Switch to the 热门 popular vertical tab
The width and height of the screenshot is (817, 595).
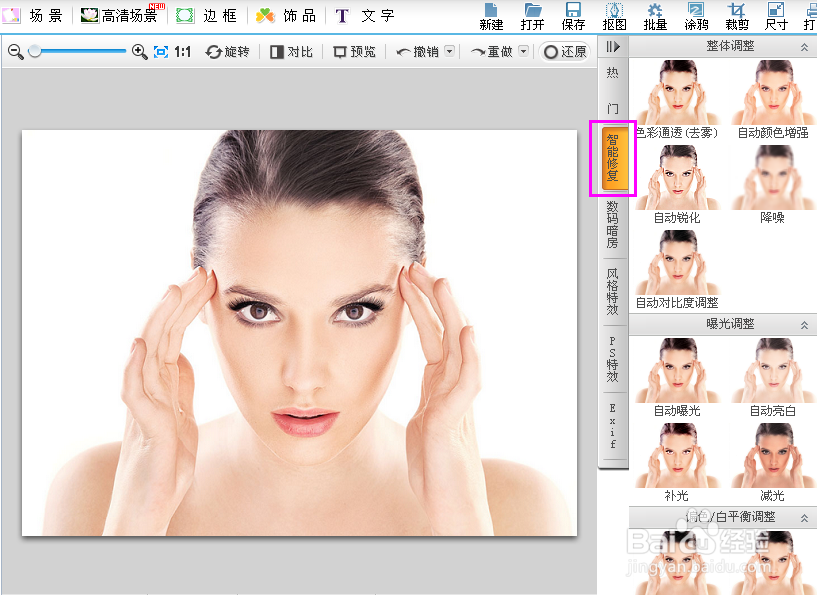613,90
